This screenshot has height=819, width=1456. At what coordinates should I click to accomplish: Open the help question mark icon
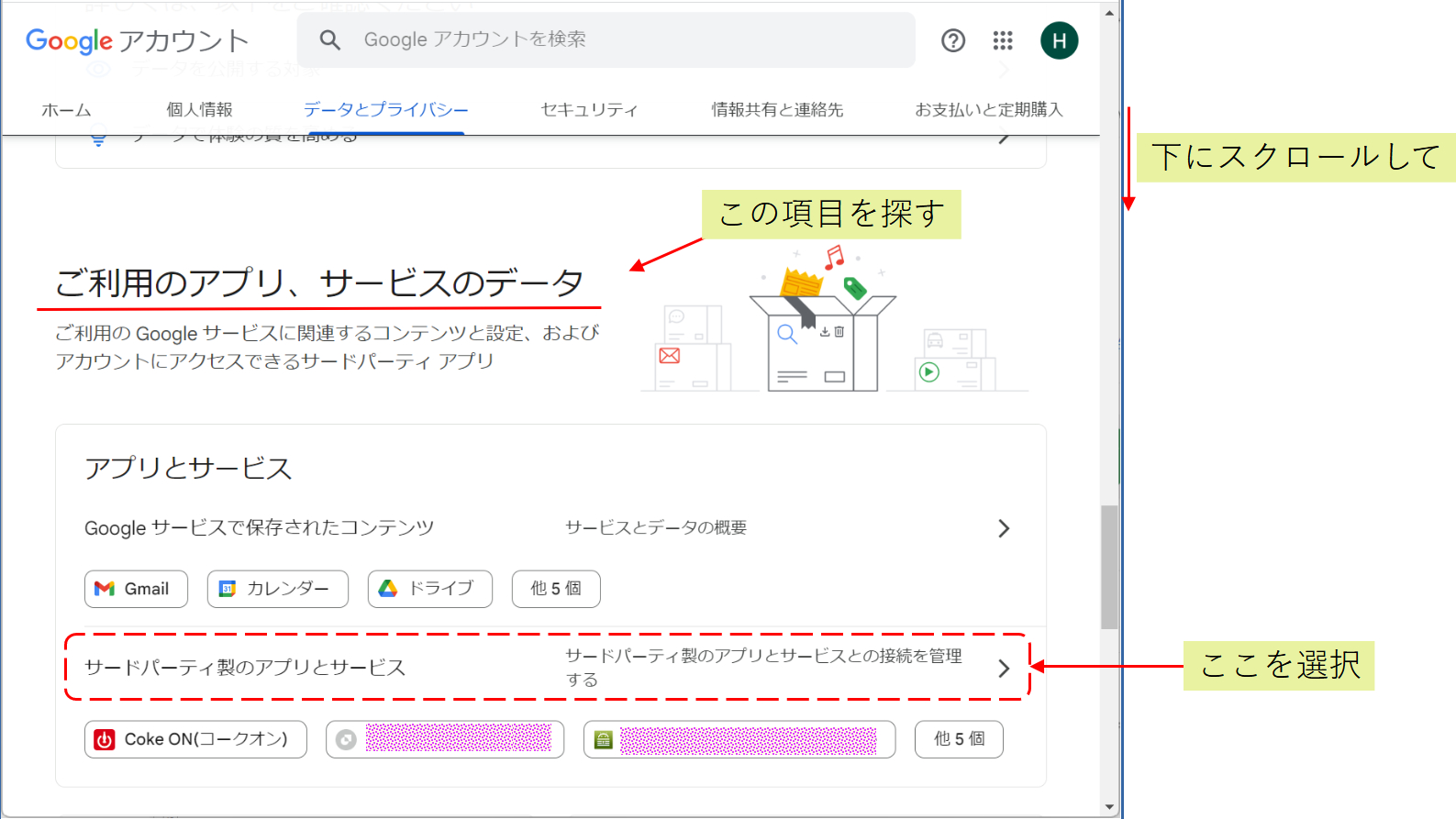(x=953, y=40)
